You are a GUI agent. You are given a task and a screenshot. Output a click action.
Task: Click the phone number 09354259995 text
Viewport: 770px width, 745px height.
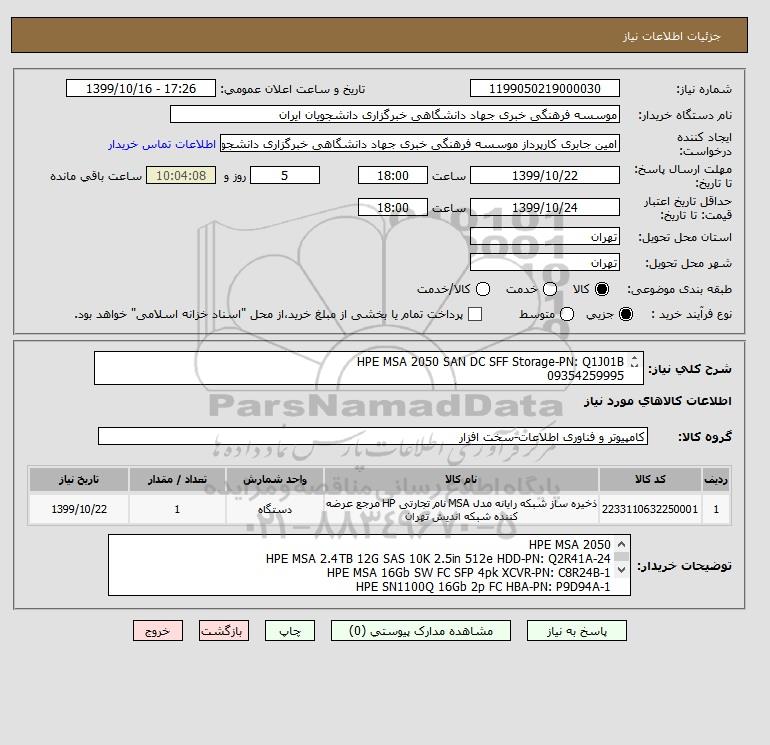tap(585, 376)
